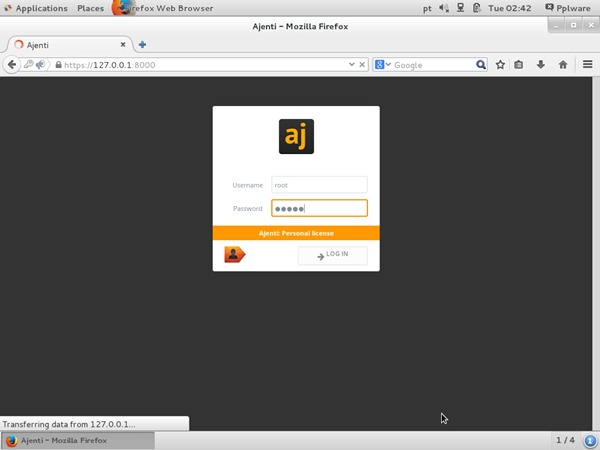
Task: Click the muted volume icon in top bar
Action: [444, 8]
